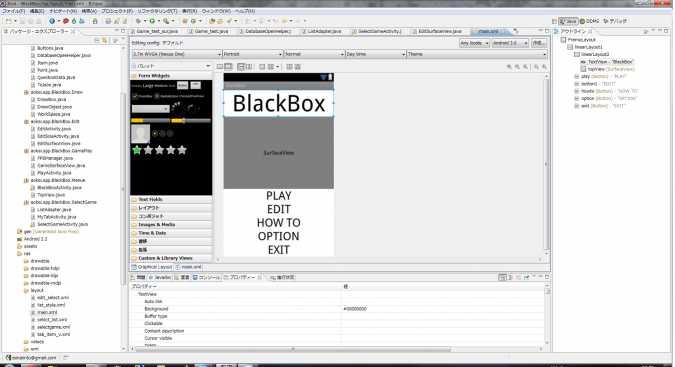Click the last star of the RatingBar widget
Image resolution: width=675 pixels, height=367 pixels.
tap(182, 150)
